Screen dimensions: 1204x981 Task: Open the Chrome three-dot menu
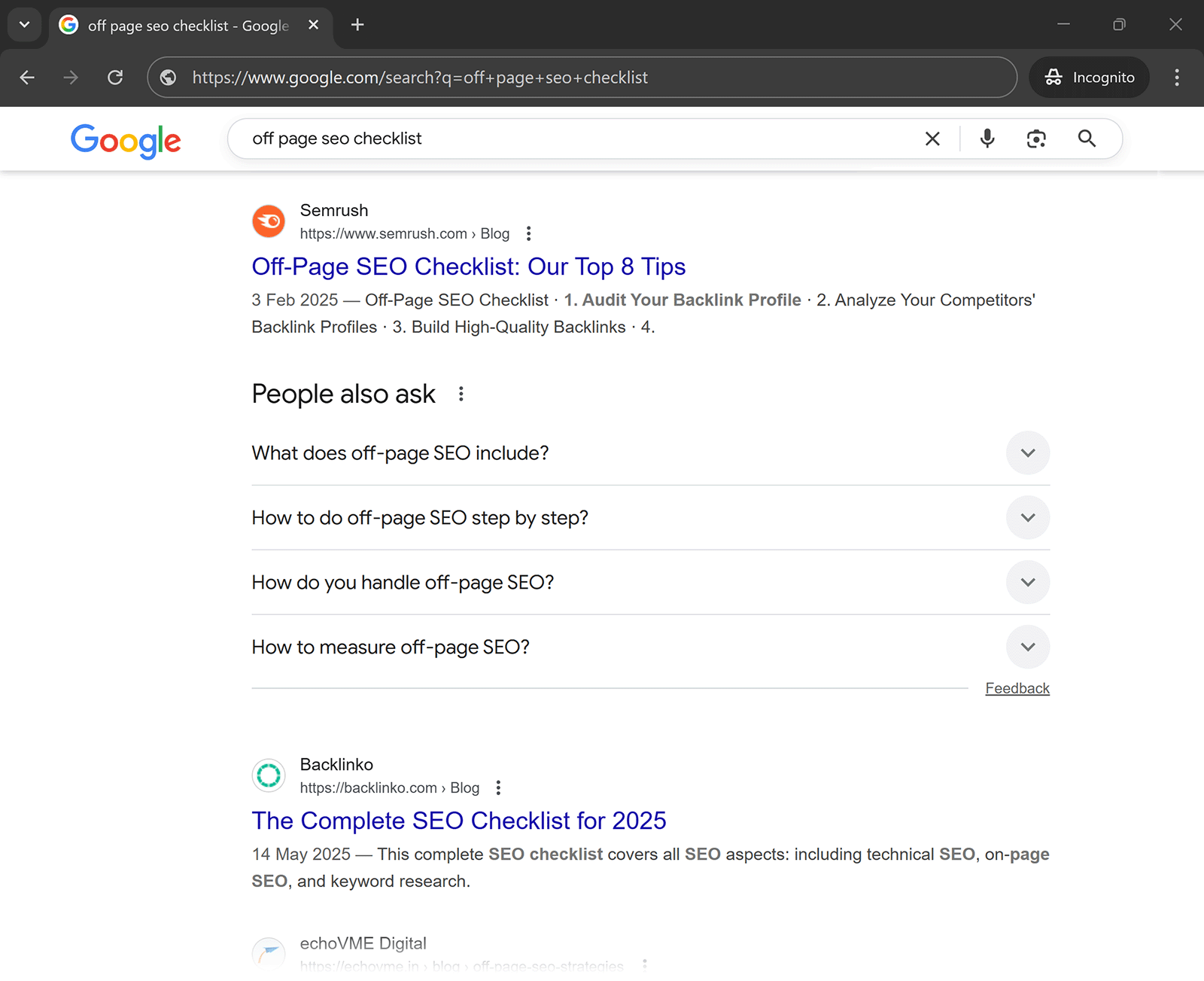[1177, 77]
